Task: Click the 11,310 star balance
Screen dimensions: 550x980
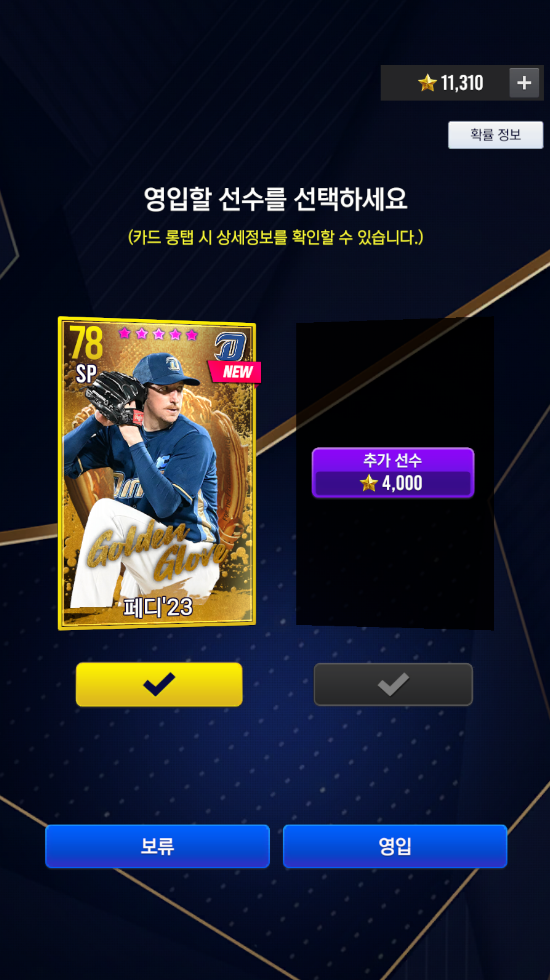Action: pyautogui.click(x=462, y=83)
